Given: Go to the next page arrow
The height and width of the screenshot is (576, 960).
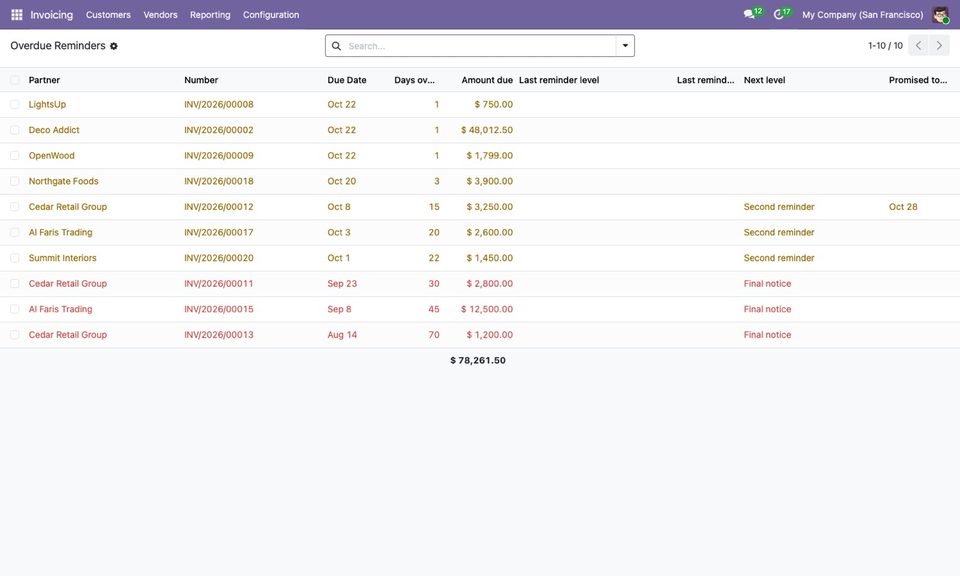Looking at the screenshot, I should tap(939, 46).
